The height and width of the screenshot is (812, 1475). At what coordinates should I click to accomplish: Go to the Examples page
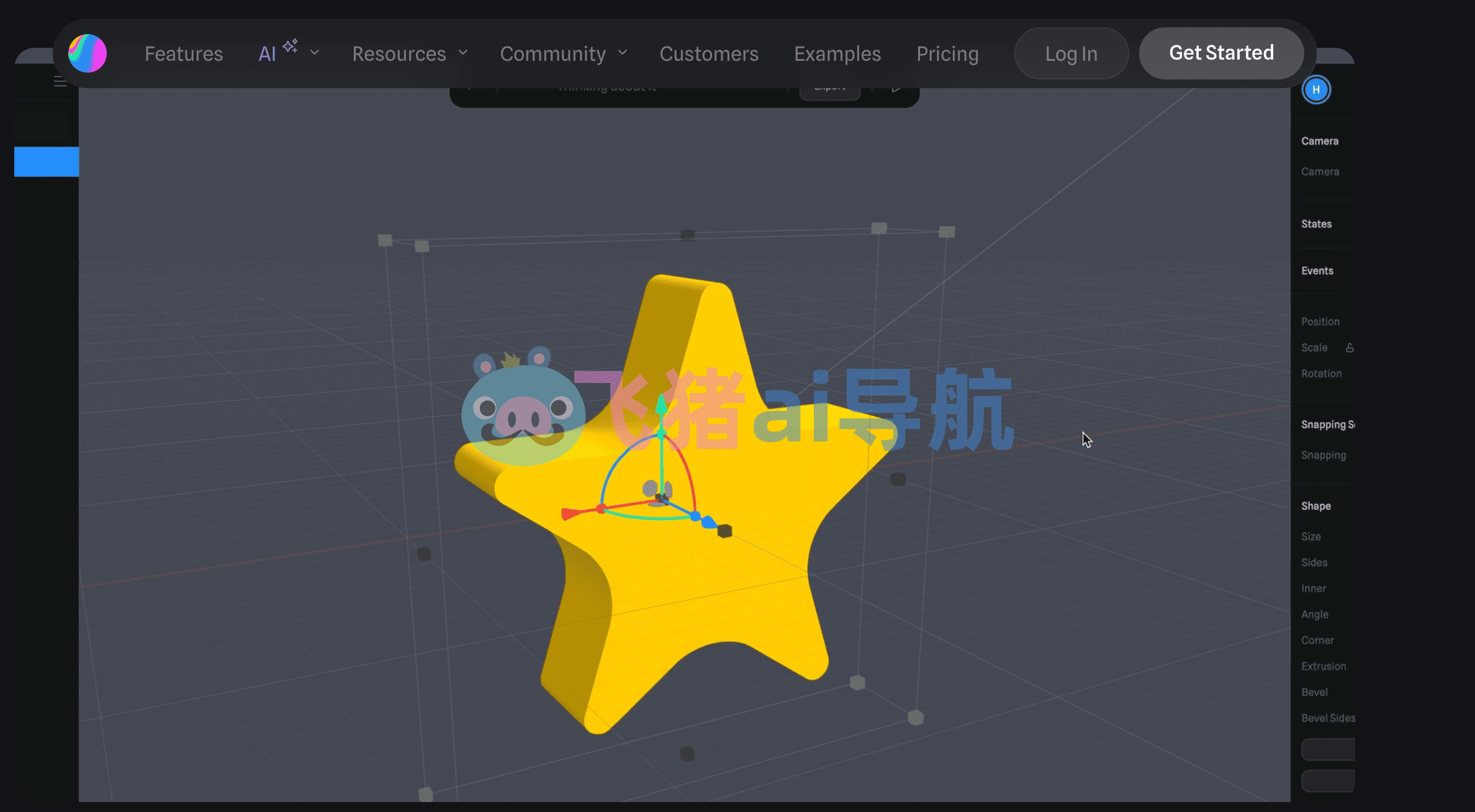tap(837, 54)
